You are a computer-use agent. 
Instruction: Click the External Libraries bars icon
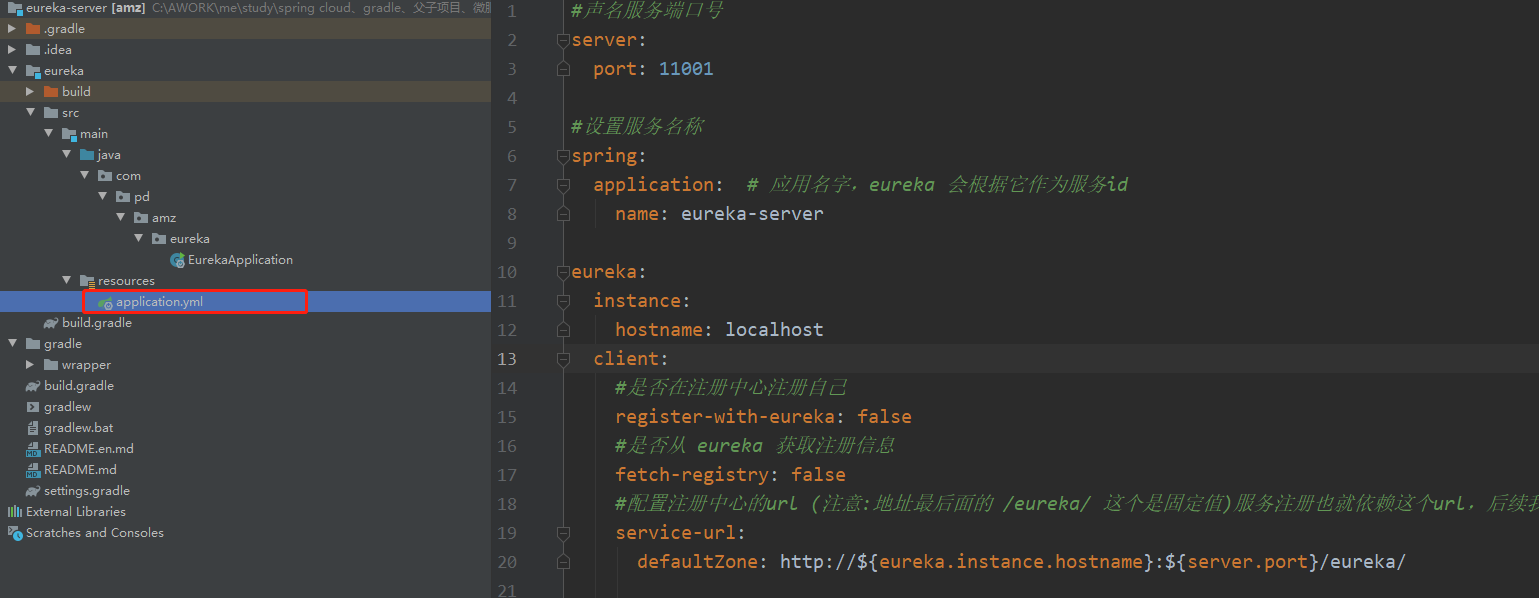pyautogui.click(x=15, y=512)
